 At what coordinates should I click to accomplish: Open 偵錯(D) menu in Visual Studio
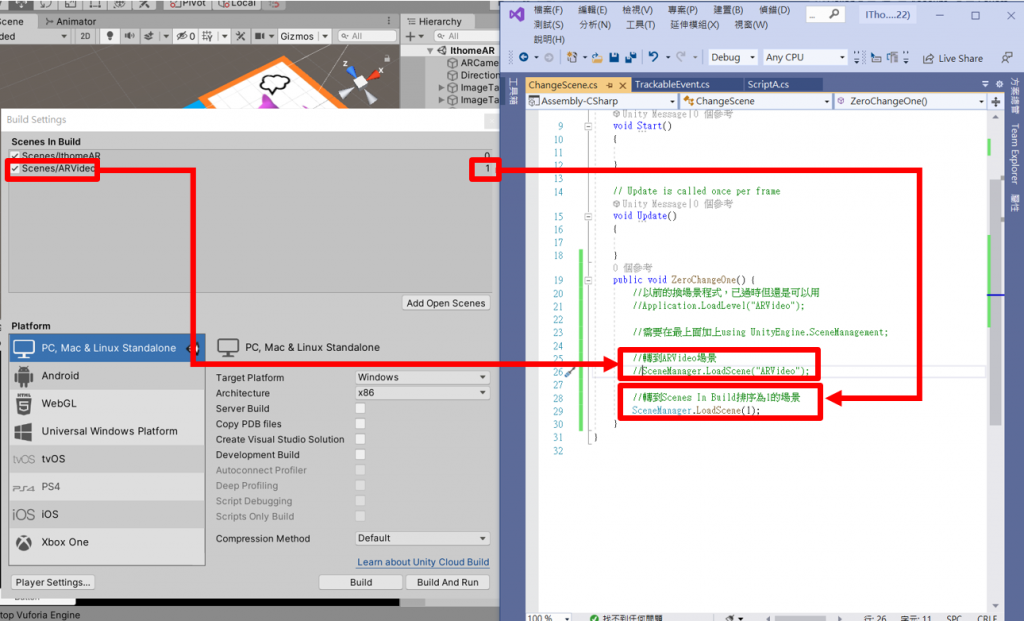[774, 10]
